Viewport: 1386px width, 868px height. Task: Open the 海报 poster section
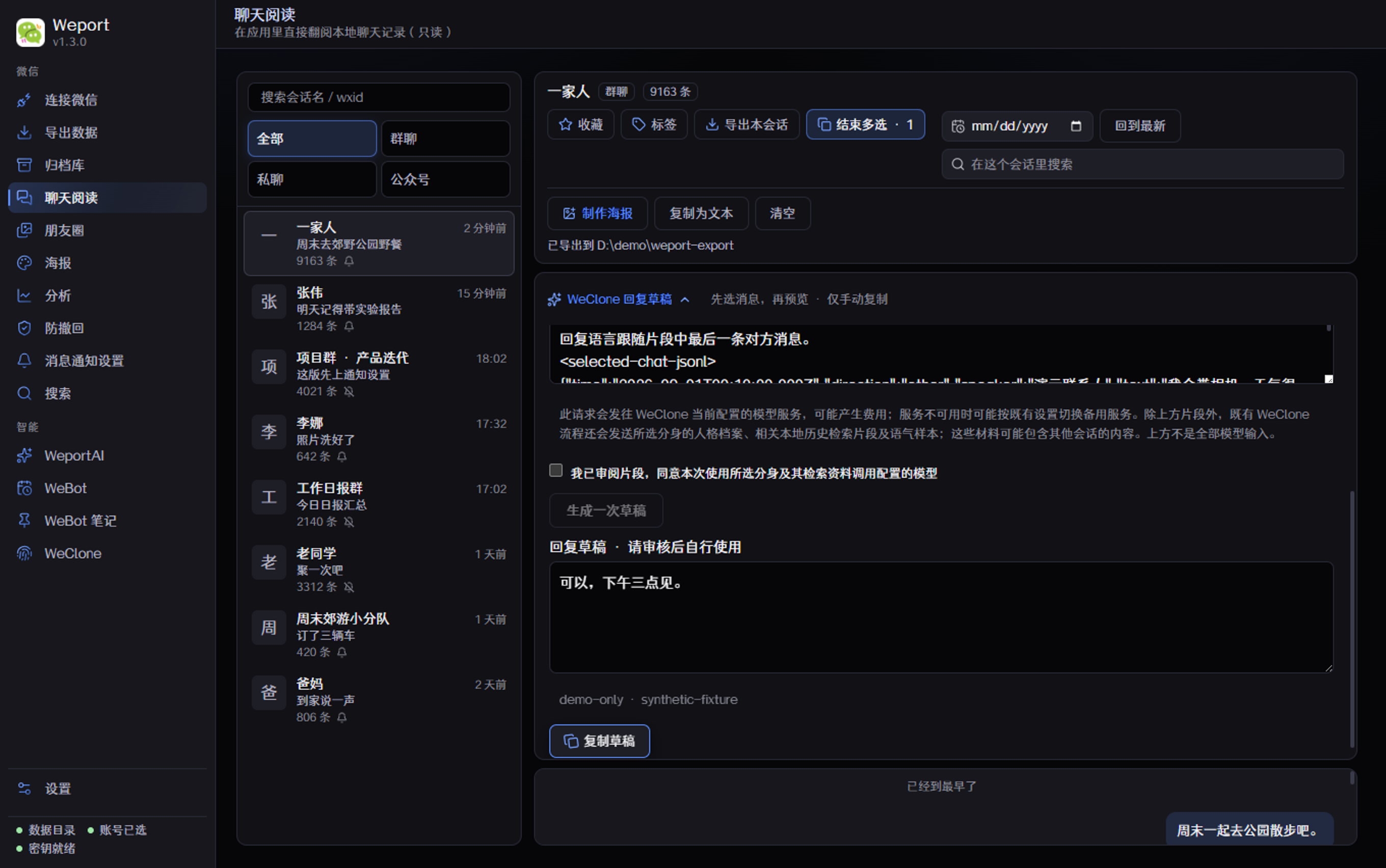(108, 263)
